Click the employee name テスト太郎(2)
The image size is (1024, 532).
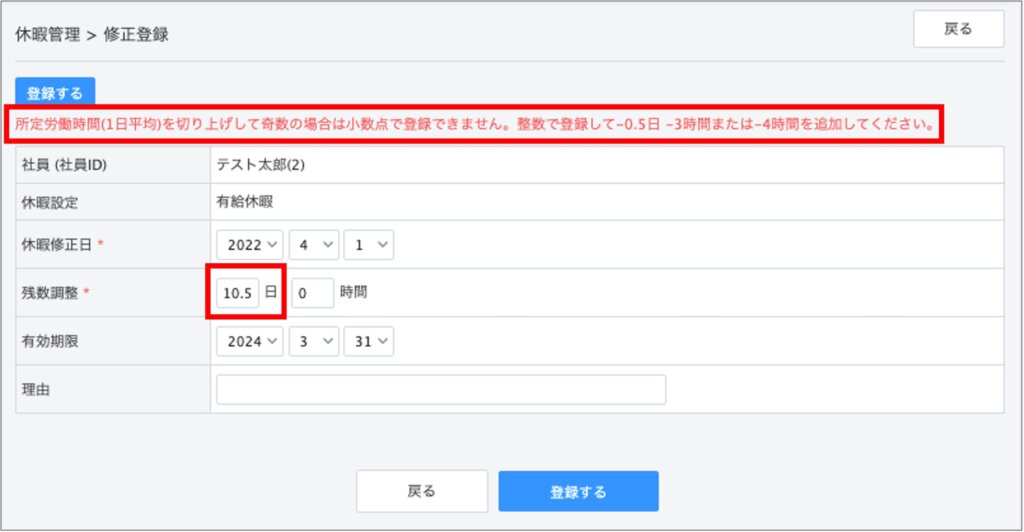tap(260, 164)
